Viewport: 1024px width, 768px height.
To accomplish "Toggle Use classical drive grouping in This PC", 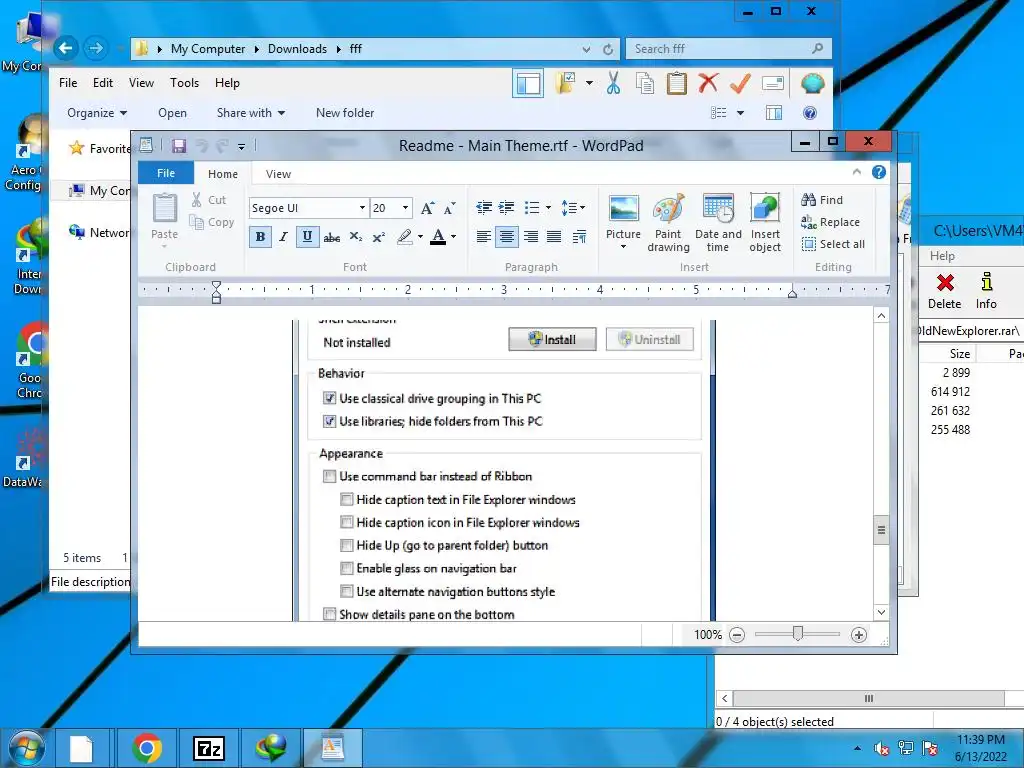I will [330, 398].
